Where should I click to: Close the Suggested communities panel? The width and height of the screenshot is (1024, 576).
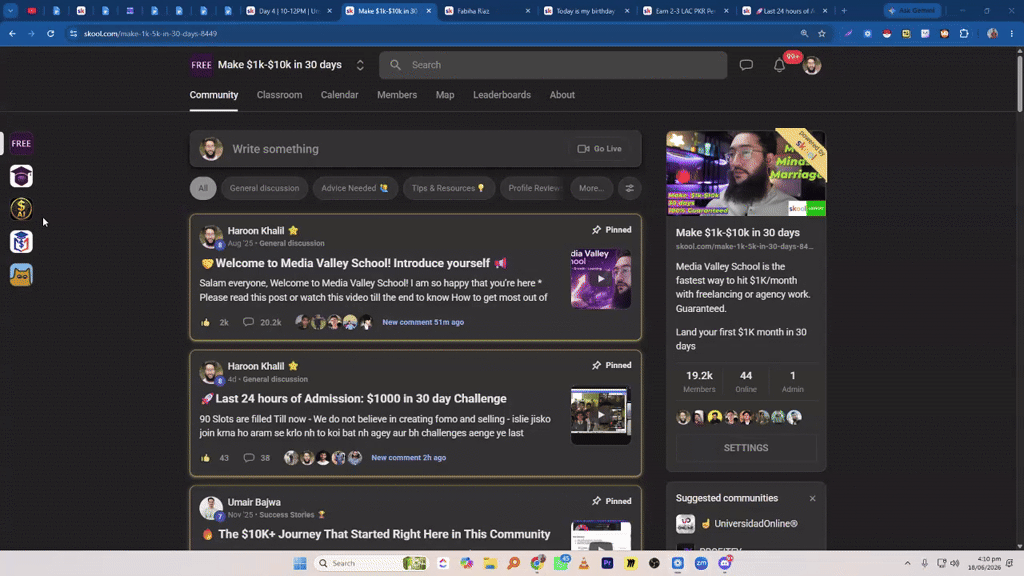812,498
